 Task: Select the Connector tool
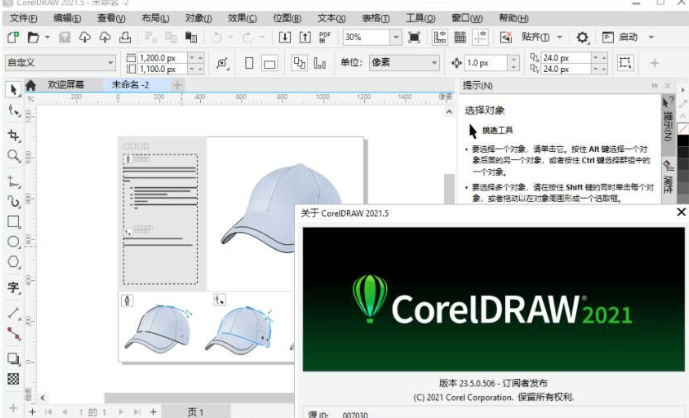pos(13,334)
